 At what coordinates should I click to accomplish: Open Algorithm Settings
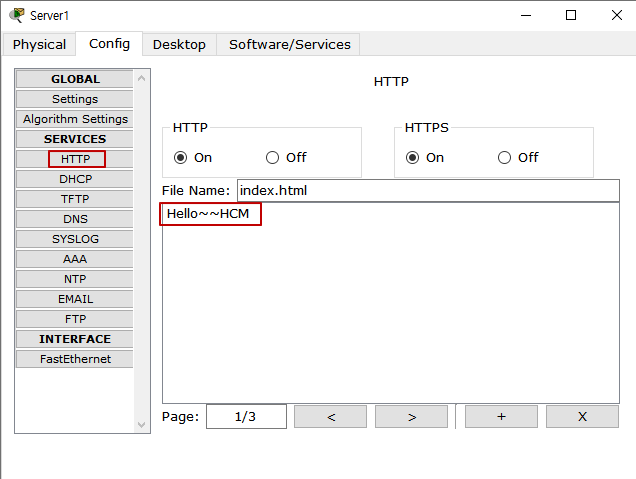[x=75, y=119]
